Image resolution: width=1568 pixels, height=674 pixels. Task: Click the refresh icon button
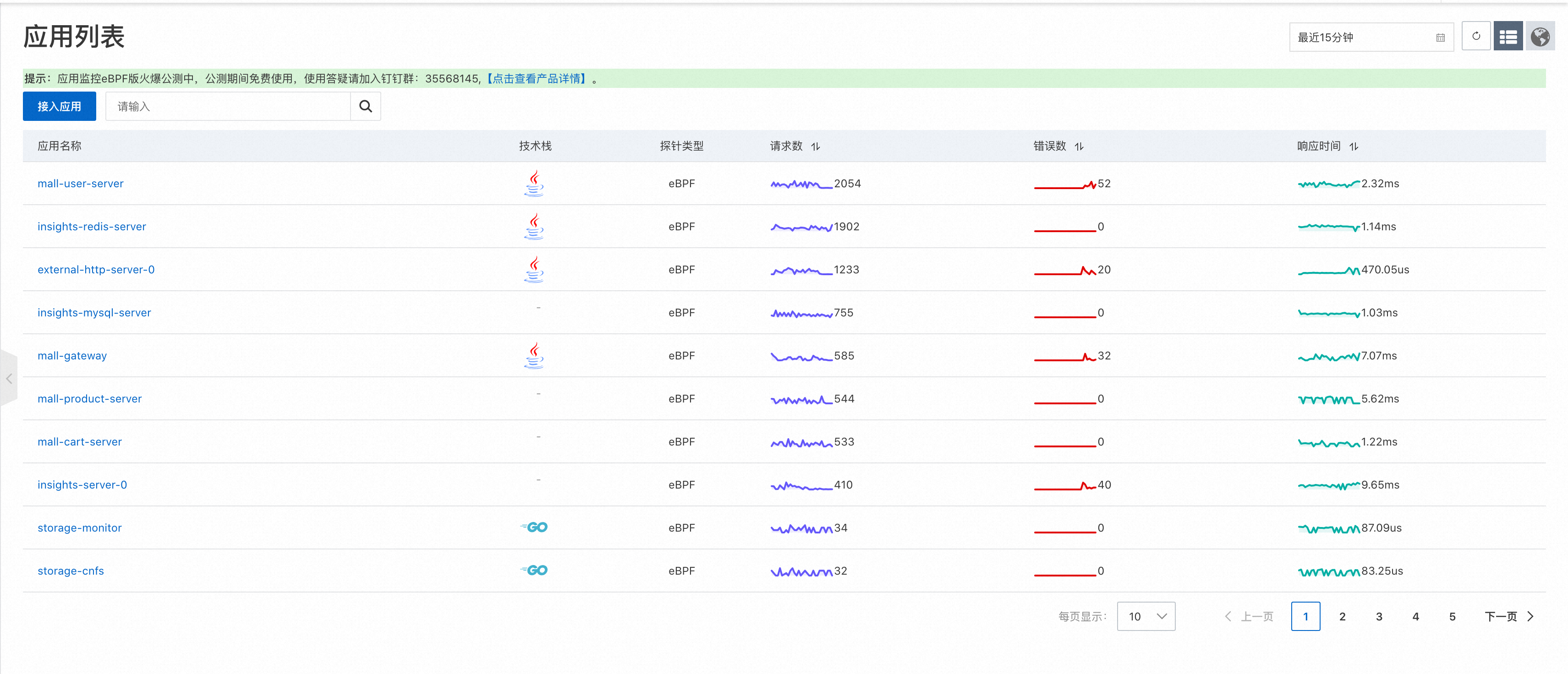1475,37
